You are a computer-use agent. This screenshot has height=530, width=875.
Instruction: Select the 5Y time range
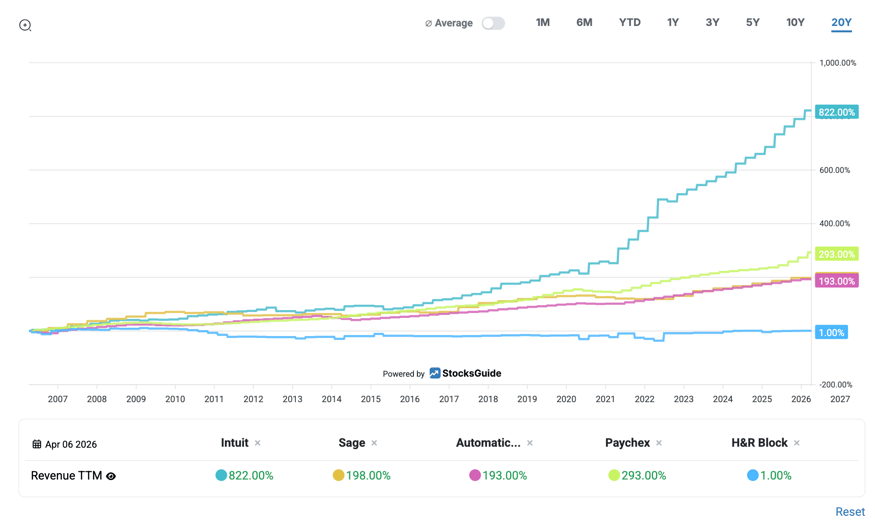[753, 22]
